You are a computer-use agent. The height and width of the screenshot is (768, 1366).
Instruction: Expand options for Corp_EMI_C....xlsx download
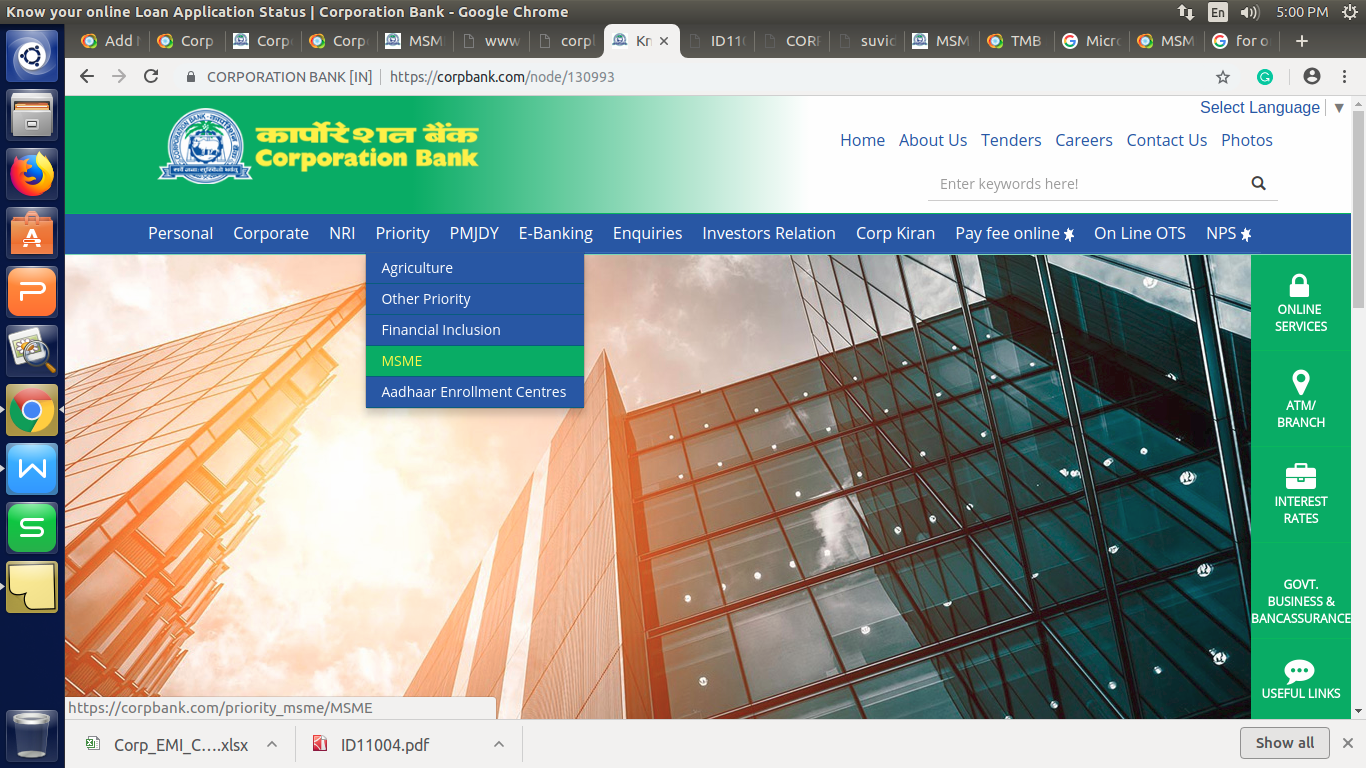click(x=270, y=744)
